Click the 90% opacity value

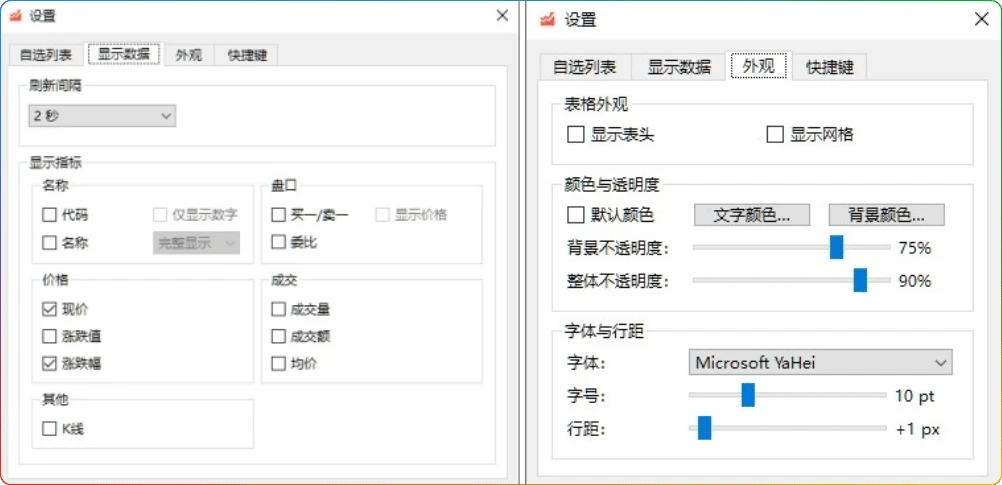[x=914, y=281]
